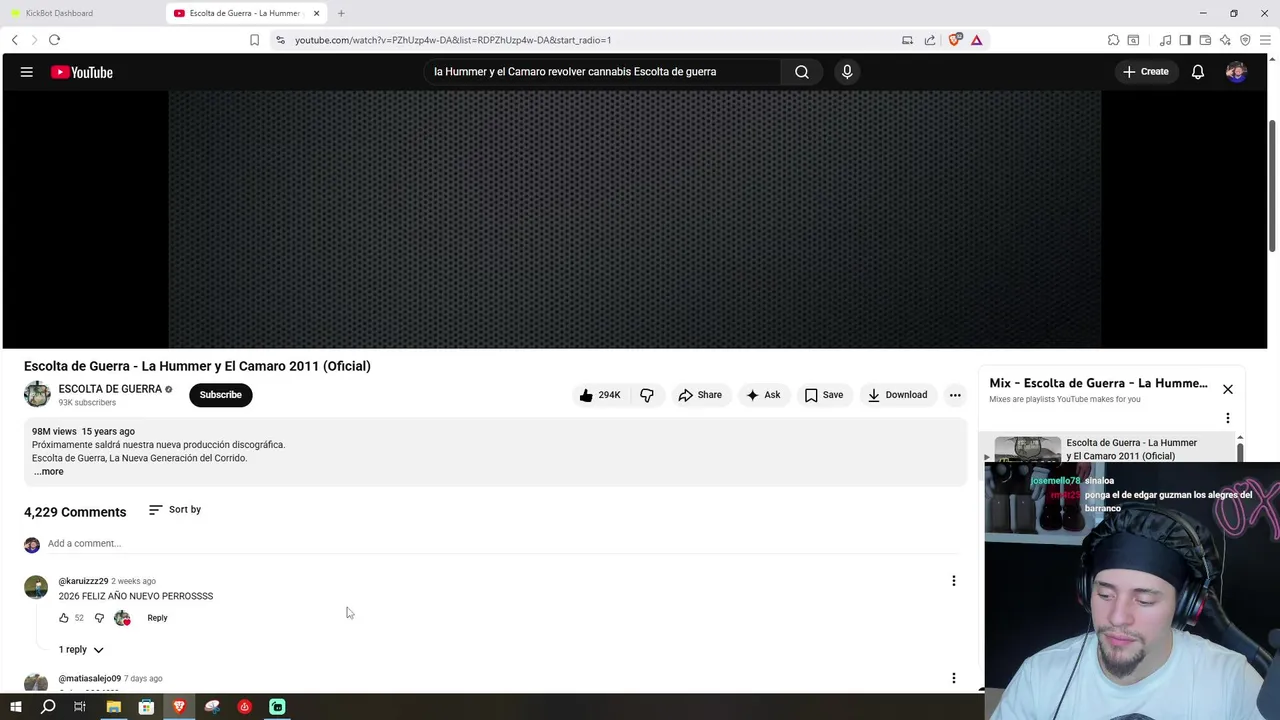Open Brave VPN shield icon
1280x720 pixels.
[x=1245, y=40]
